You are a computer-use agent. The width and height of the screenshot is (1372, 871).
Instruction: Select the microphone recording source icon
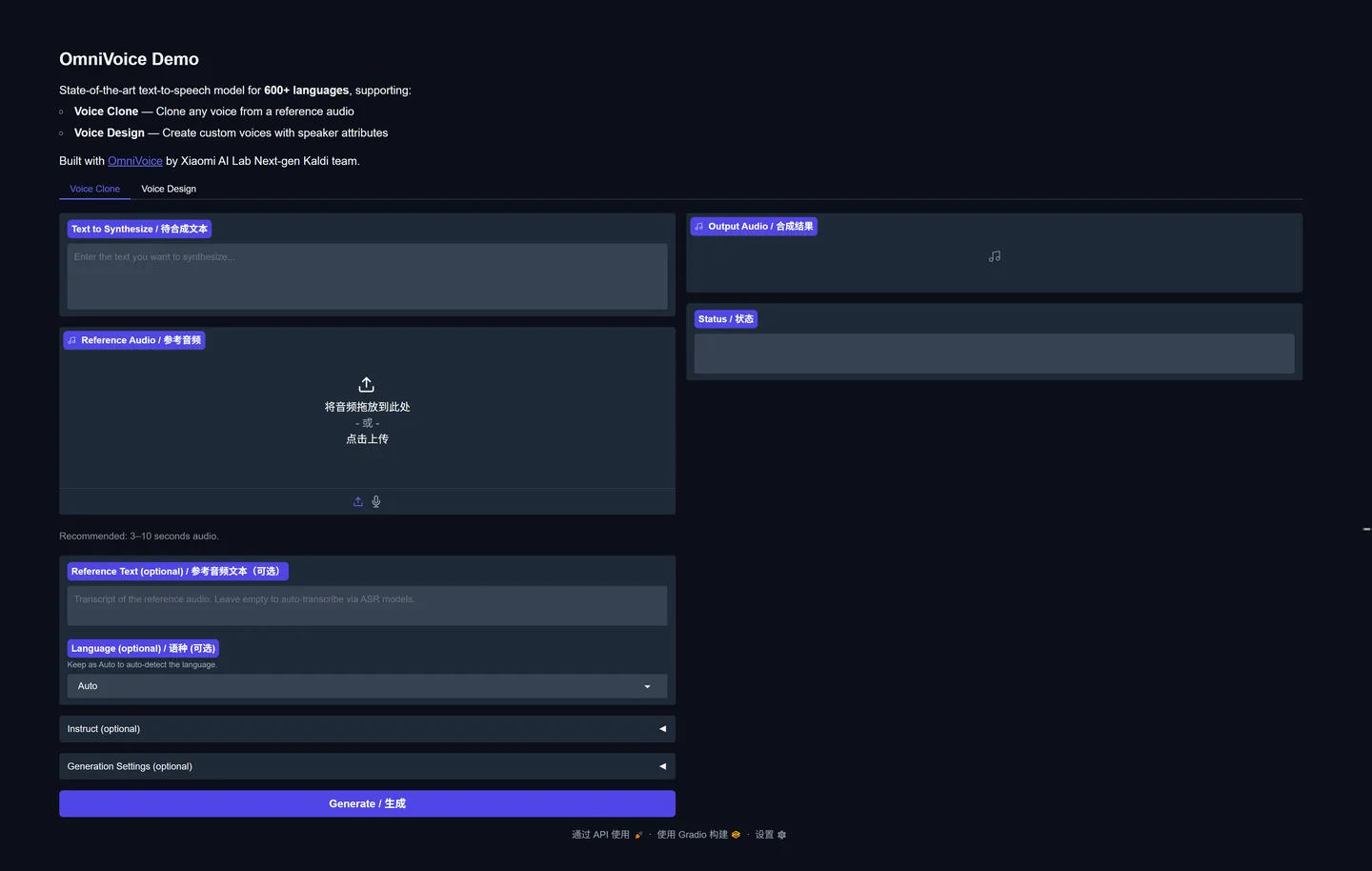[376, 501]
